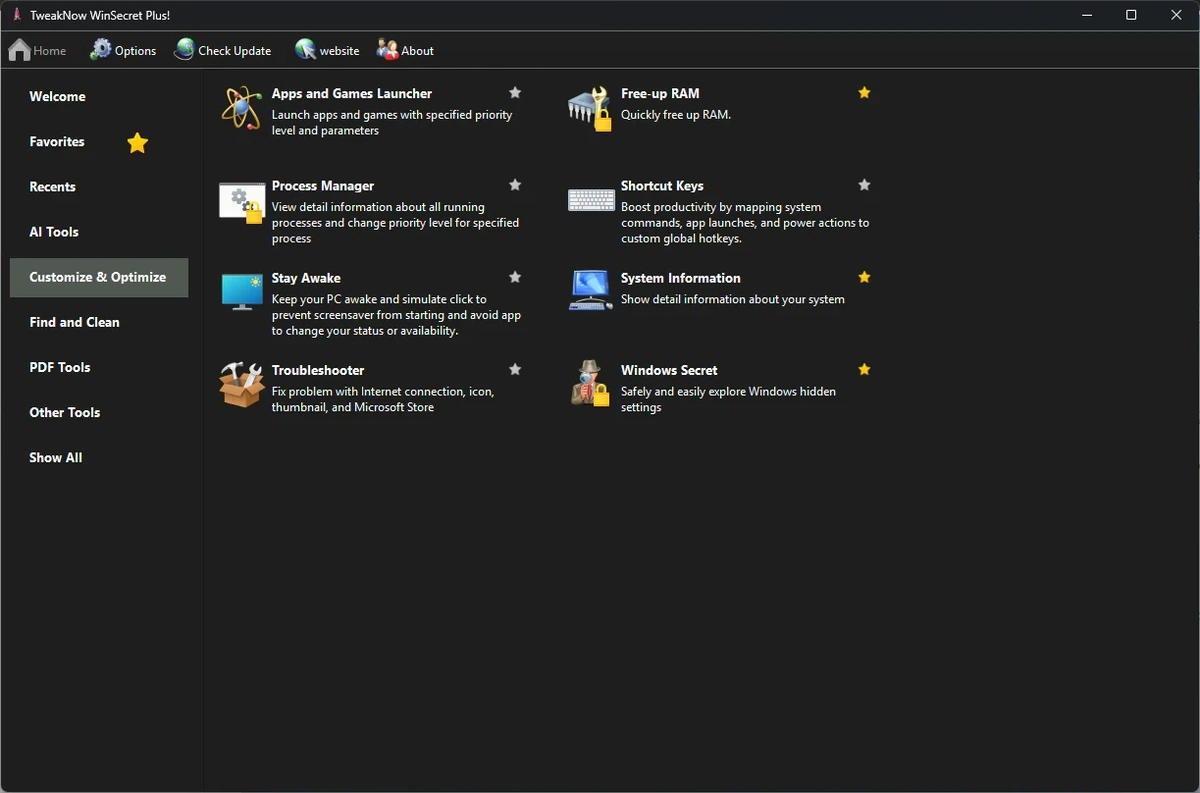Screen dimensions: 1200x793
Task: Maximize the TweakNow WinSecret Plus window
Action: click(1131, 15)
